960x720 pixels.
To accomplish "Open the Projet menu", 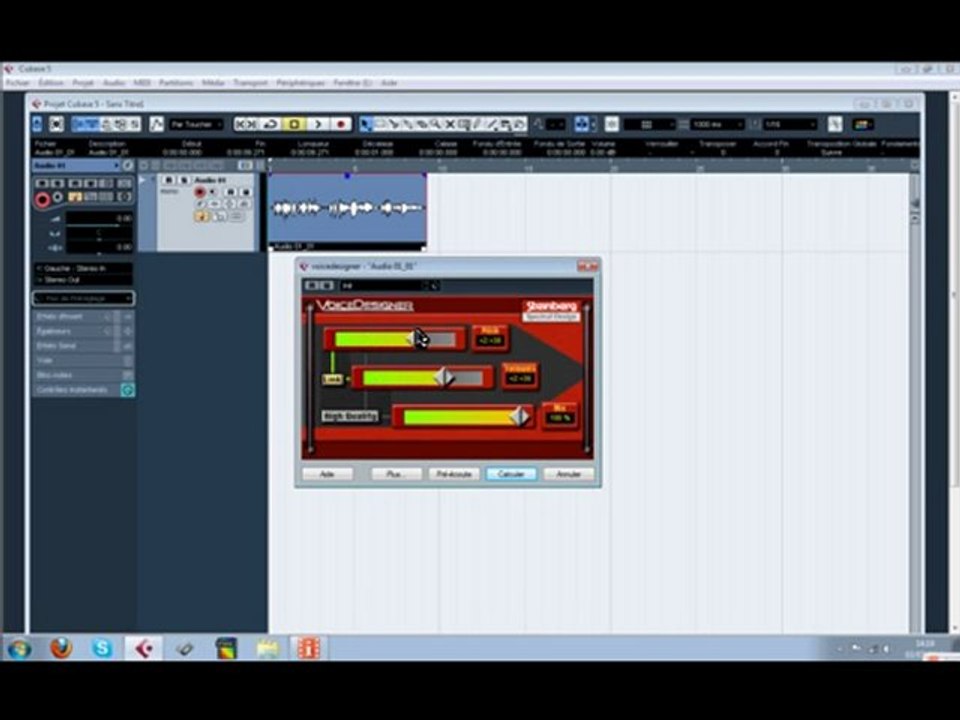I will click(x=83, y=83).
